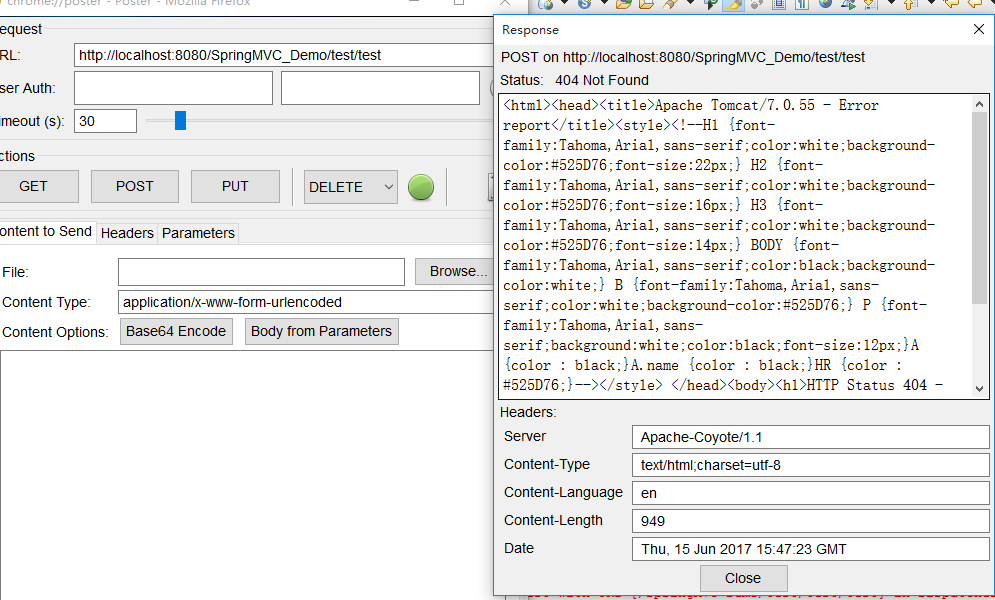Click the blue S icon in top toolbar
This screenshot has height=600, width=995.
pyautogui.click(x=583, y=5)
